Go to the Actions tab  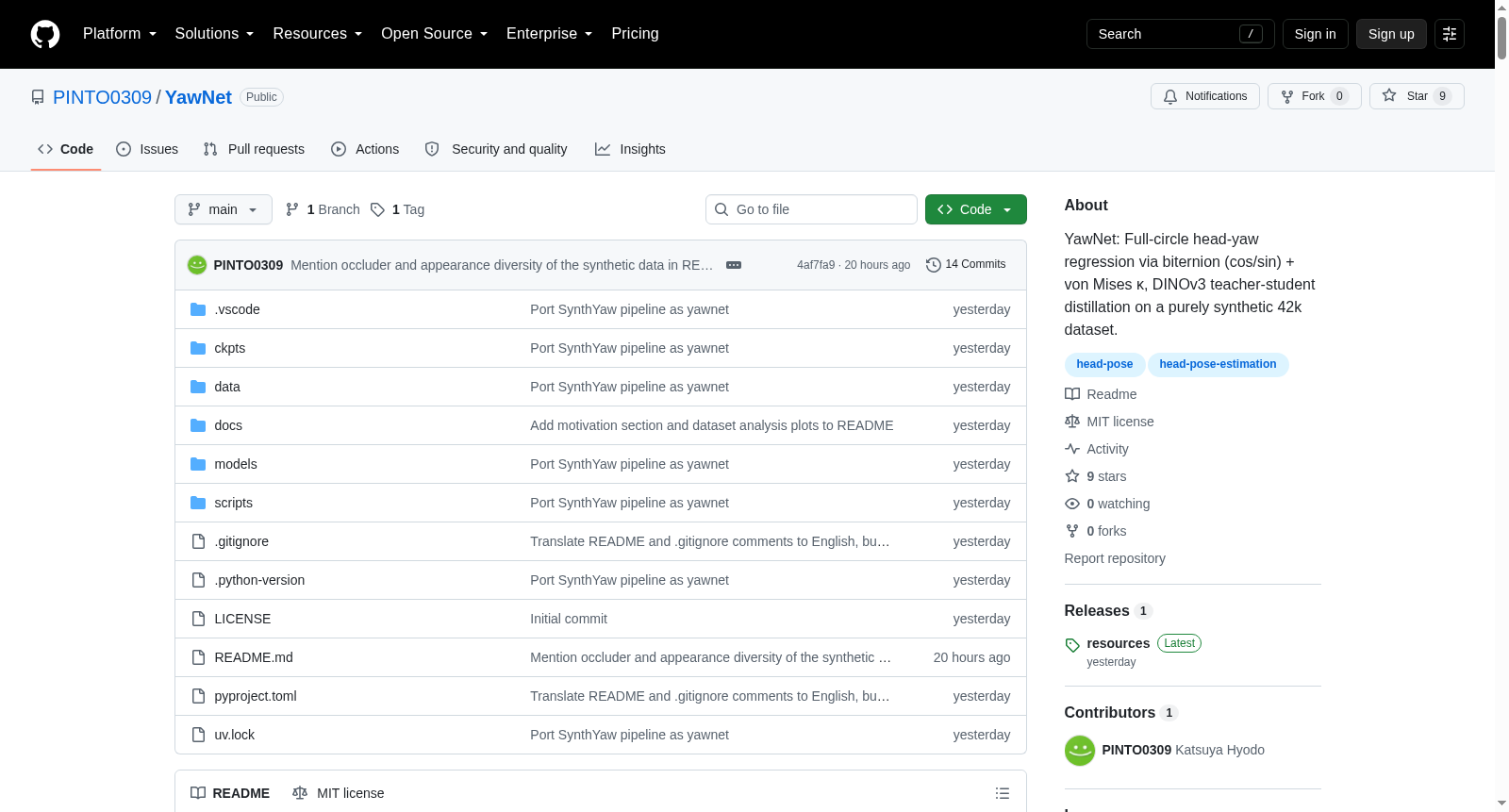coord(365,149)
